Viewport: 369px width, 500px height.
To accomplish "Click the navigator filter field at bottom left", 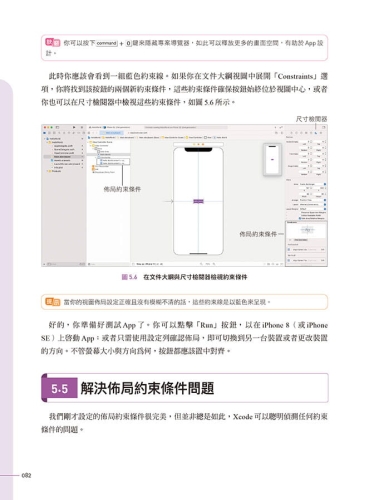I will click(64, 264).
